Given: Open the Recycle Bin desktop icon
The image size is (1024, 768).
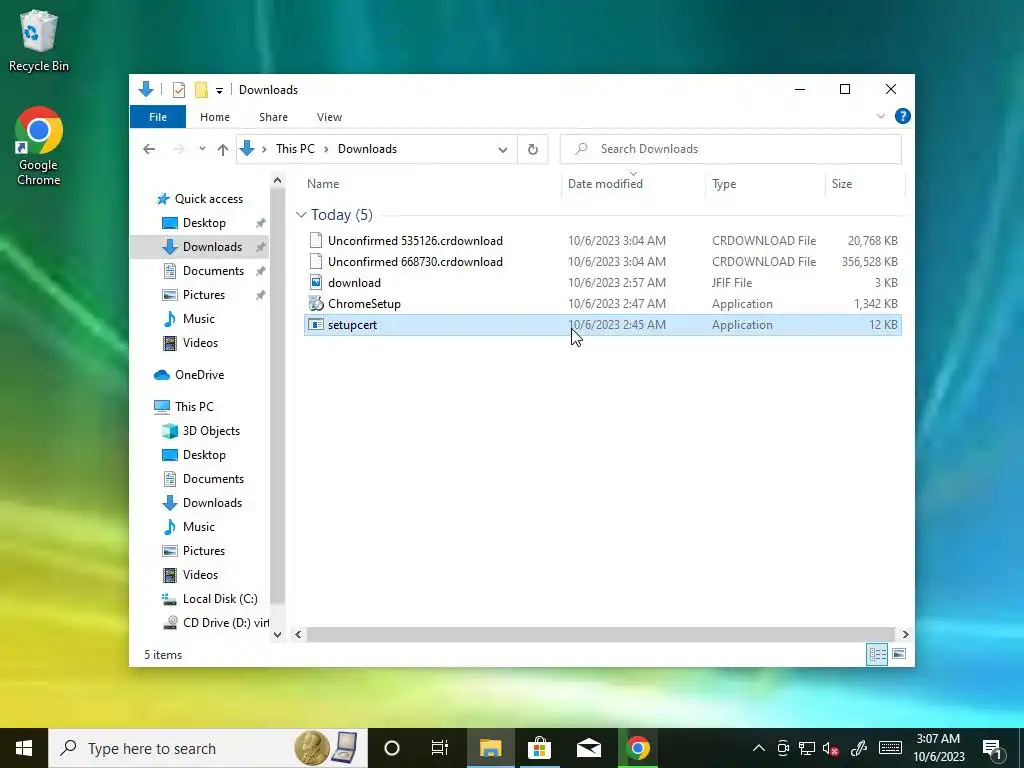Looking at the screenshot, I should click(39, 40).
